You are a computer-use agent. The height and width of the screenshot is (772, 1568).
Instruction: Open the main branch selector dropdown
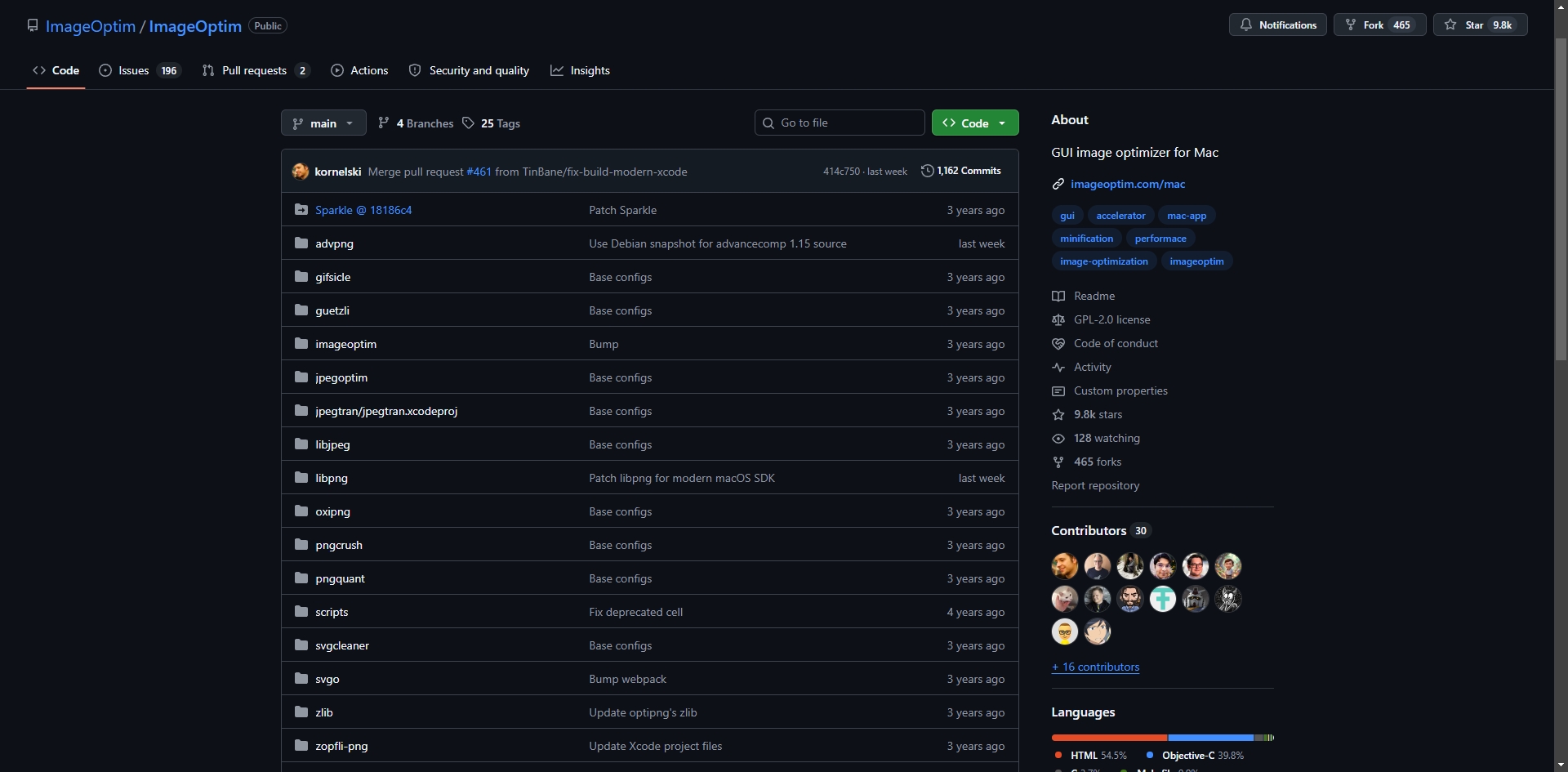click(x=323, y=123)
